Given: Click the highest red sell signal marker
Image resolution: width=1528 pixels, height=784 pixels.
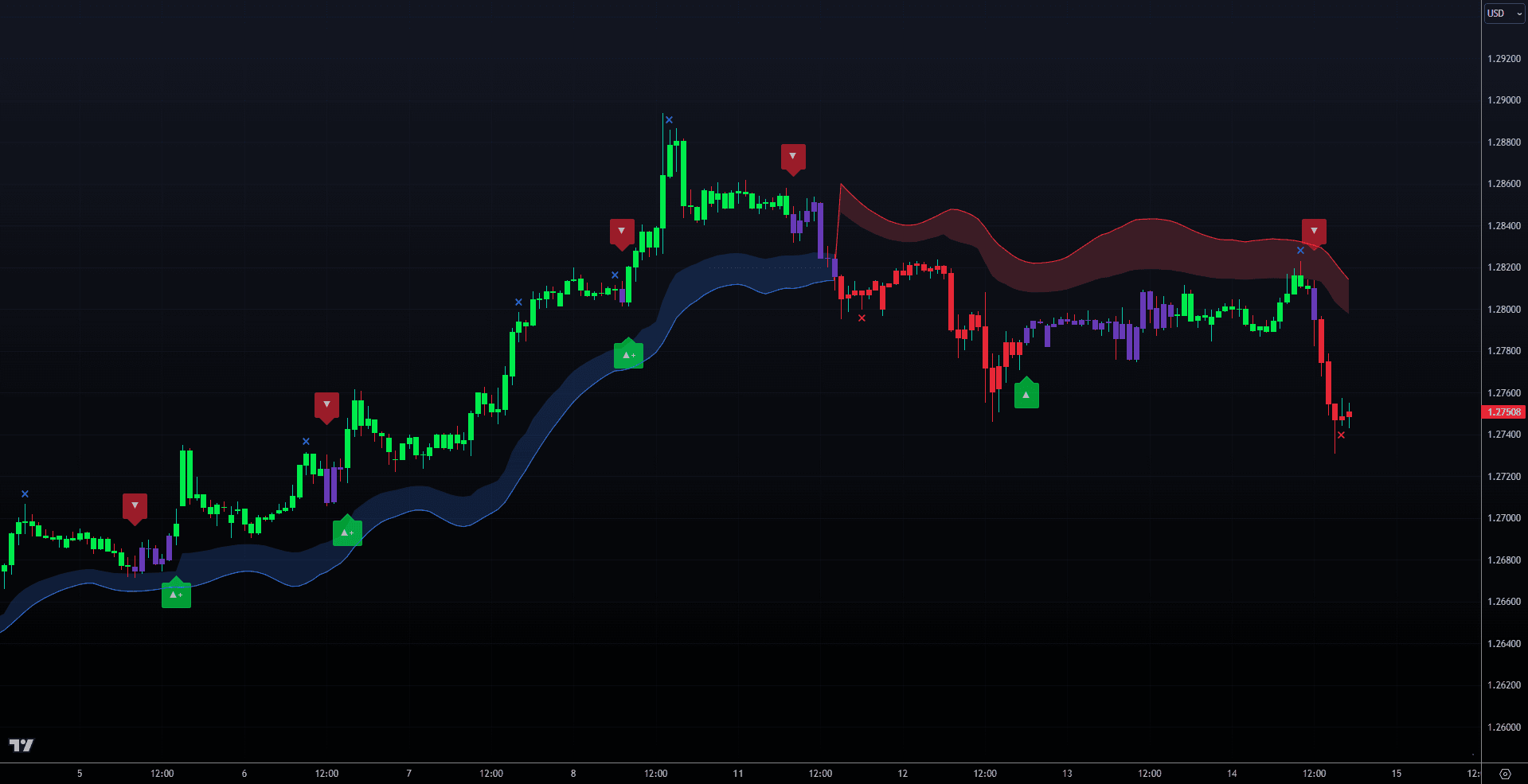Looking at the screenshot, I should [793, 157].
